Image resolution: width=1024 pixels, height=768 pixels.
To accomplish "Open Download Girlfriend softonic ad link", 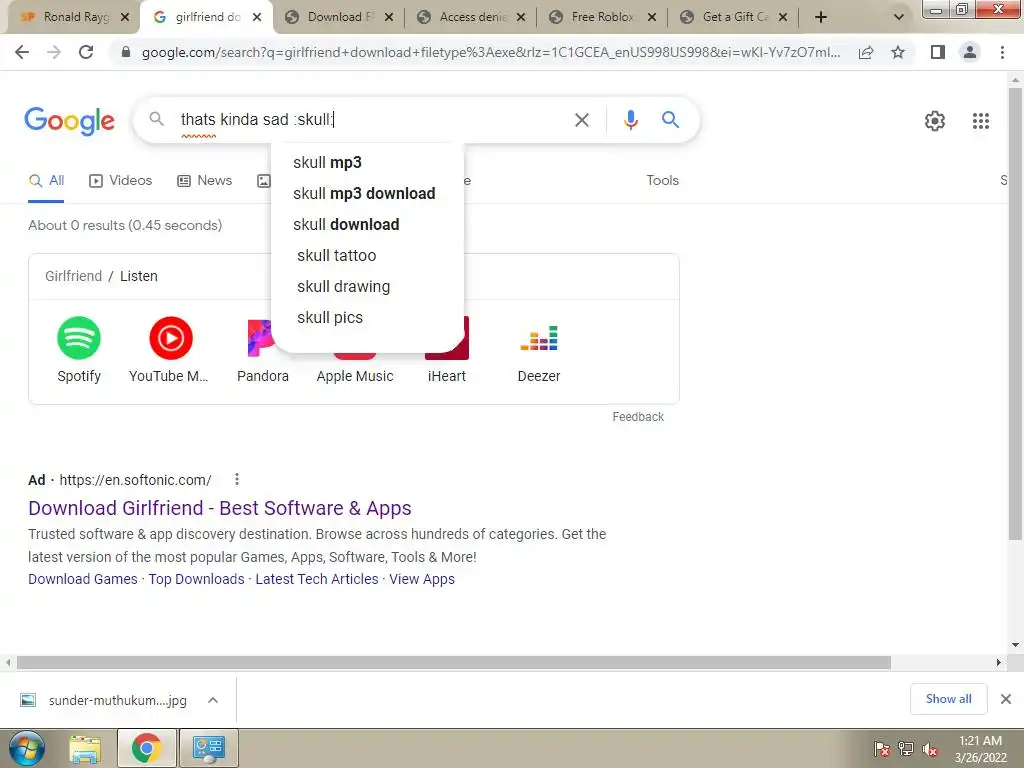I will point(219,508).
